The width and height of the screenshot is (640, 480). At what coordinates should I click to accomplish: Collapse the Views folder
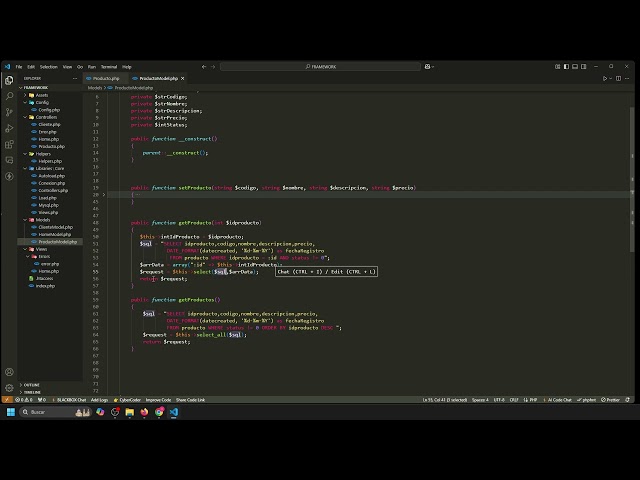pyautogui.click(x=25, y=249)
